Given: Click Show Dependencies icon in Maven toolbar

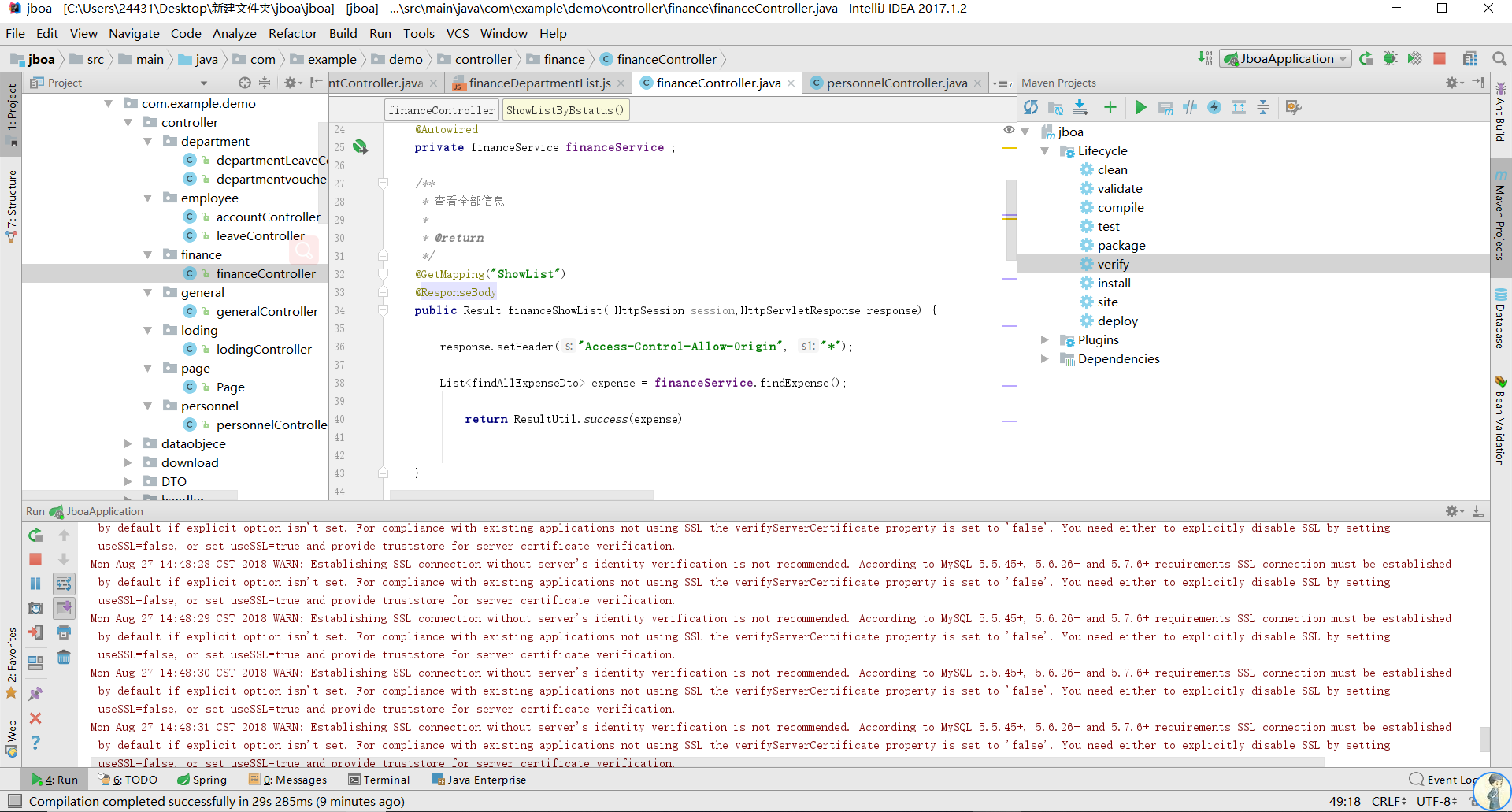Looking at the screenshot, I should [1239, 108].
